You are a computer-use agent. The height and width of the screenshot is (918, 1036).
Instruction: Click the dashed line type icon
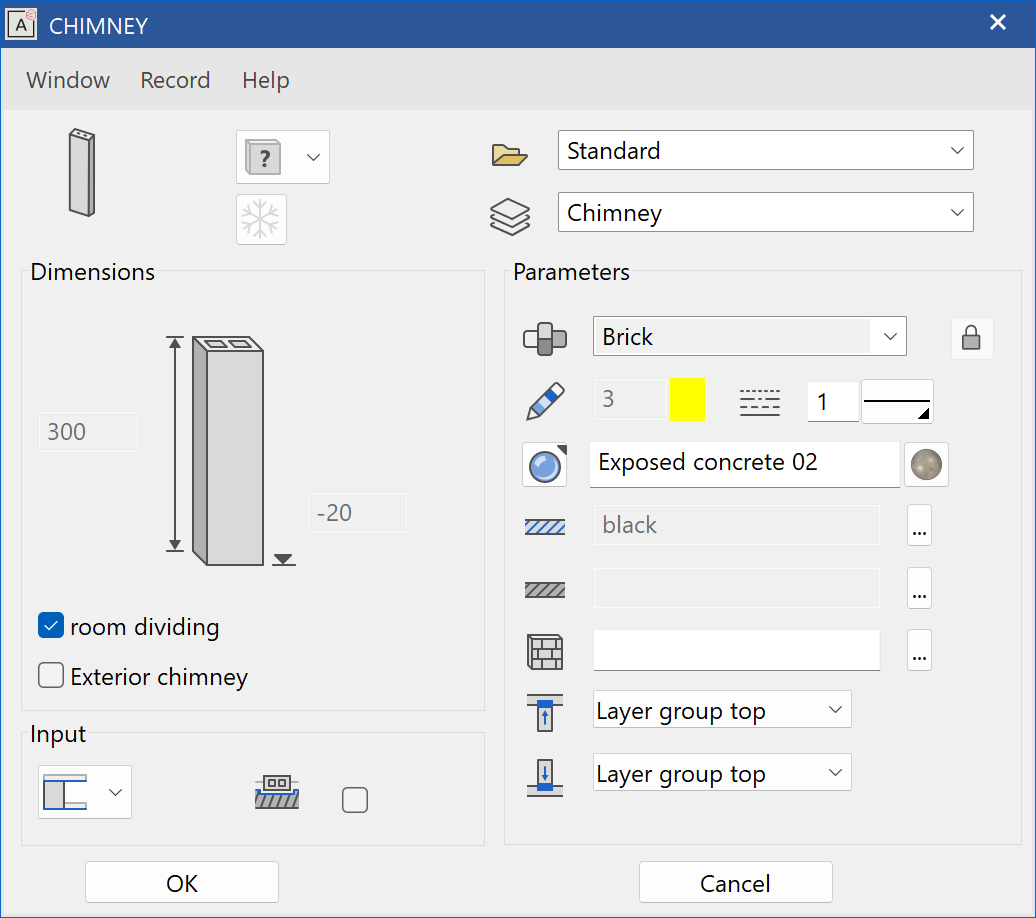[760, 402]
